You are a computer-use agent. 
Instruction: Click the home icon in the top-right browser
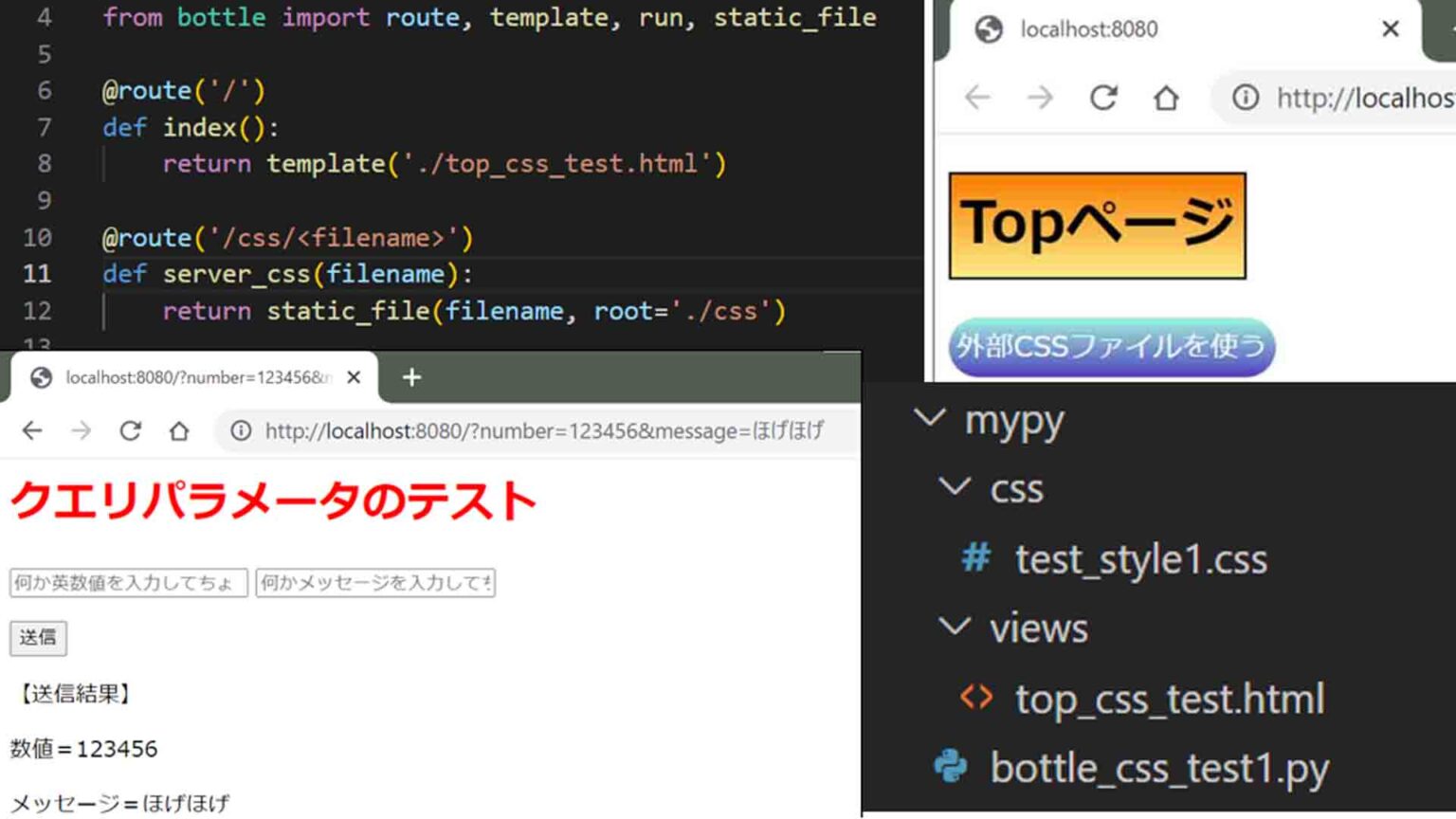tap(1166, 98)
